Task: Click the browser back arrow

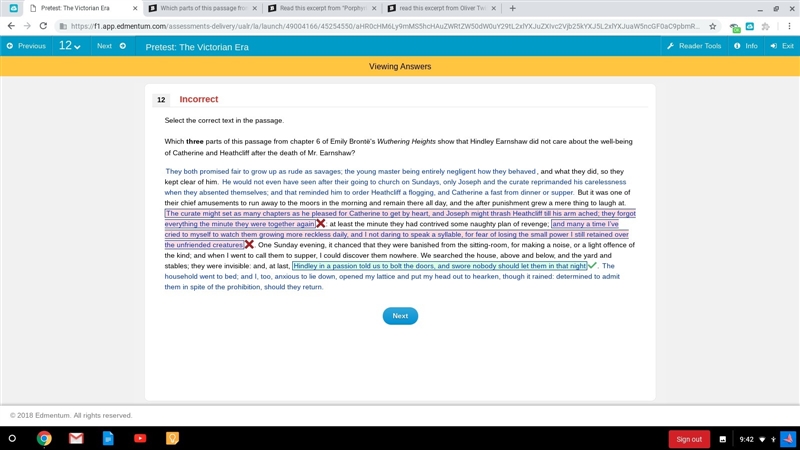Action: [11, 26]
